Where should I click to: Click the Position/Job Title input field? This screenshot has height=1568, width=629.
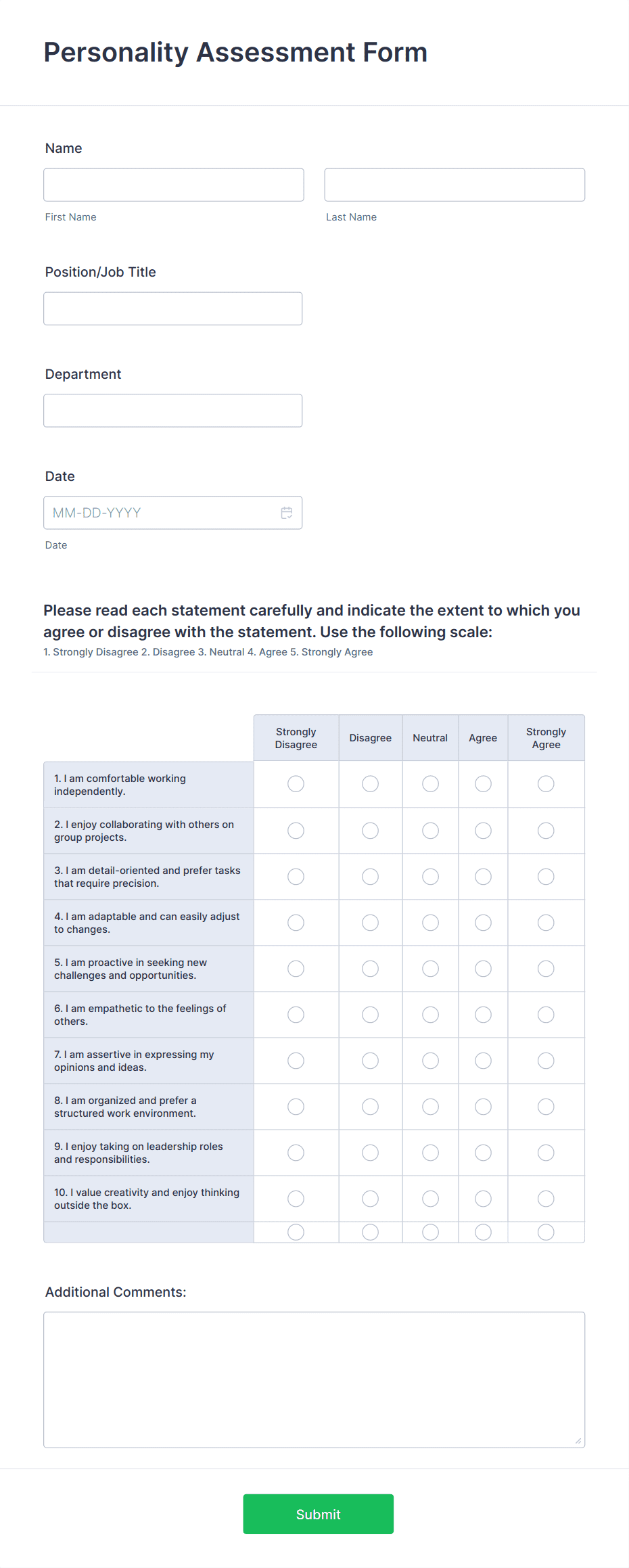(172, 308)
